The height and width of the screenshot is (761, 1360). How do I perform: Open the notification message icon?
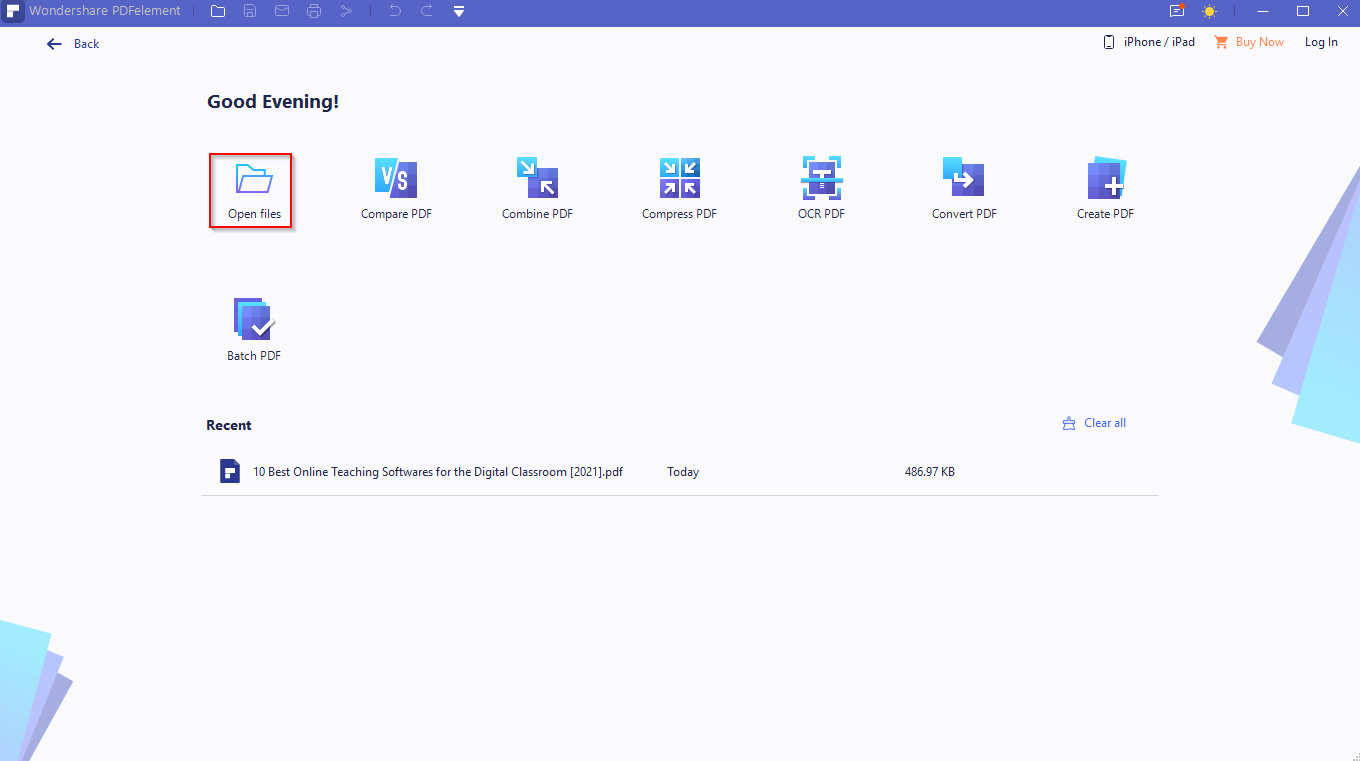[1177, 11]
